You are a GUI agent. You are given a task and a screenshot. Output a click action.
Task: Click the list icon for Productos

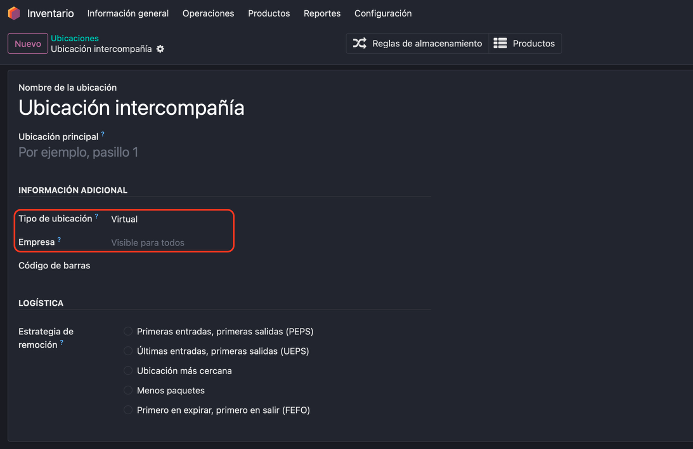tap(500, 44)
